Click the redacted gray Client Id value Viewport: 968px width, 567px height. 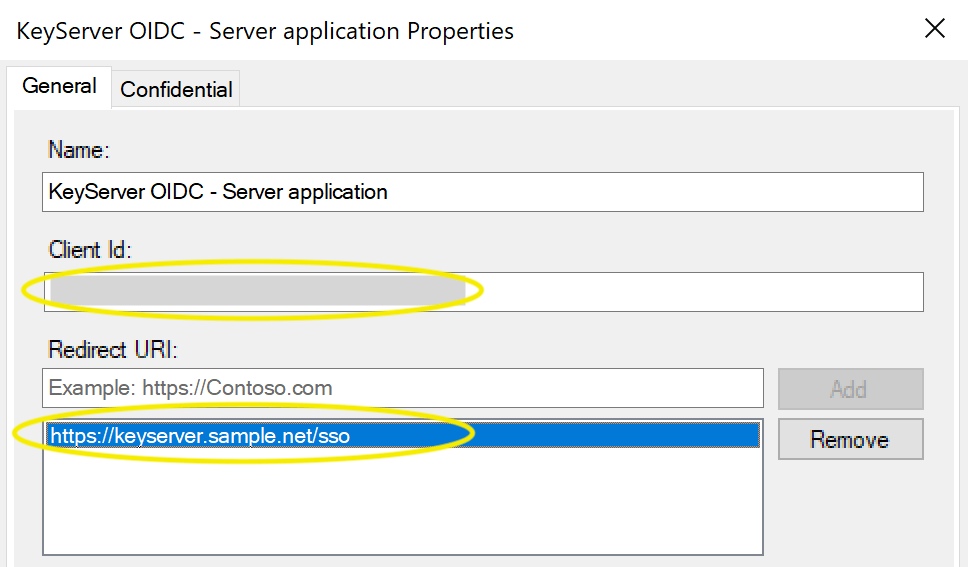(x=256, y=291)
